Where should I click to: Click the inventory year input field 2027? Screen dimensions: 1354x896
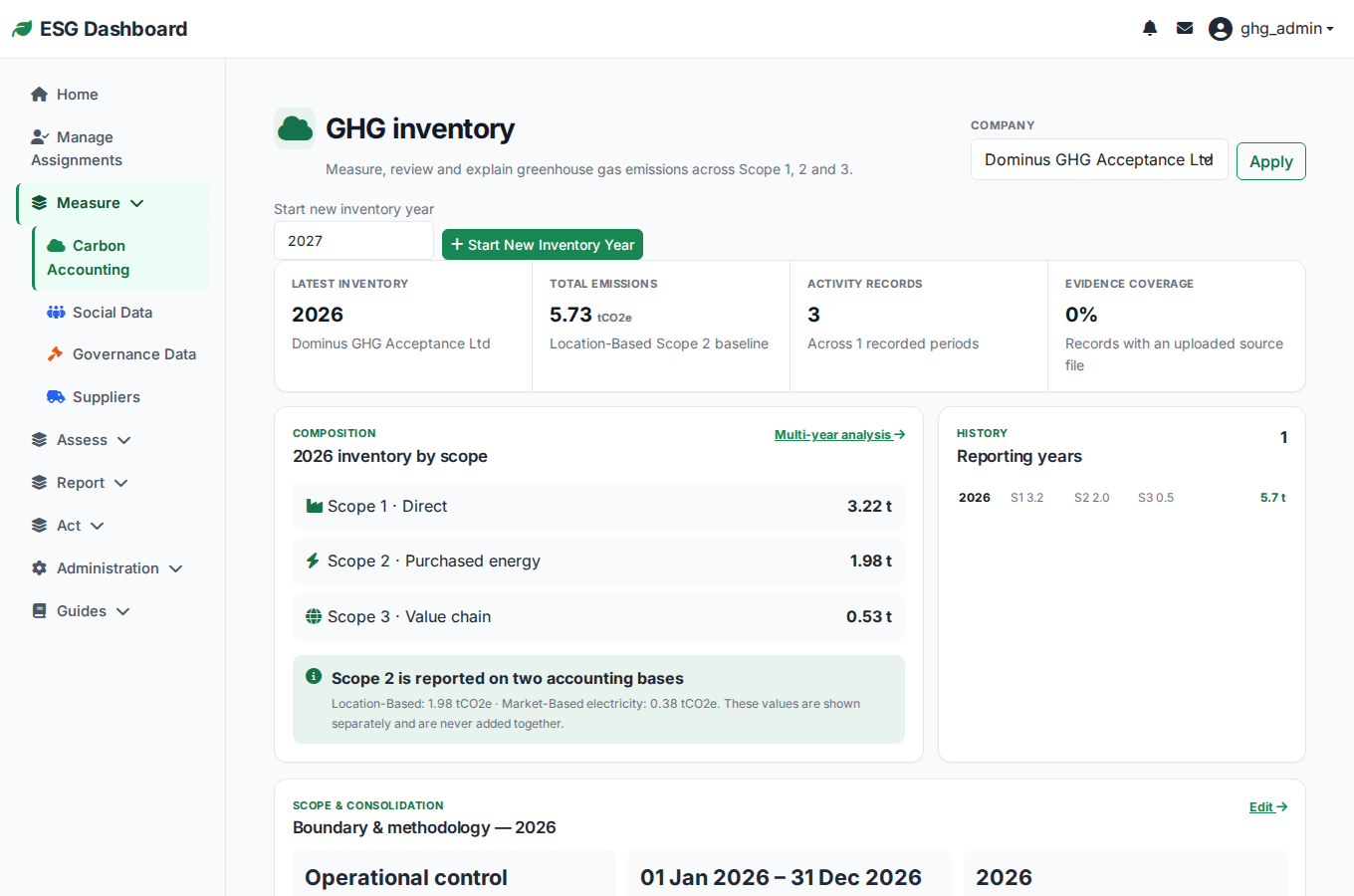click(353, 241)
